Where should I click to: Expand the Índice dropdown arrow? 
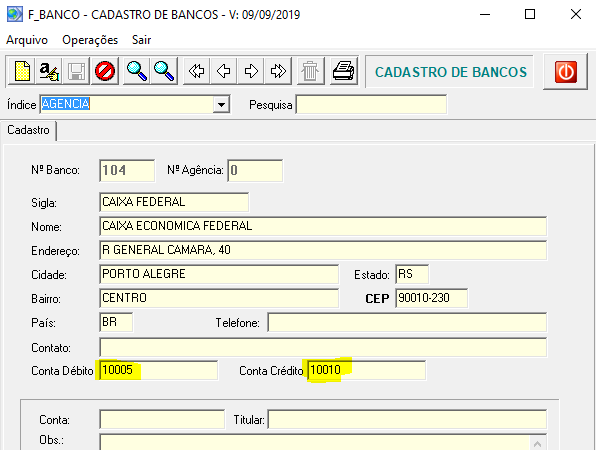(221, 104)
